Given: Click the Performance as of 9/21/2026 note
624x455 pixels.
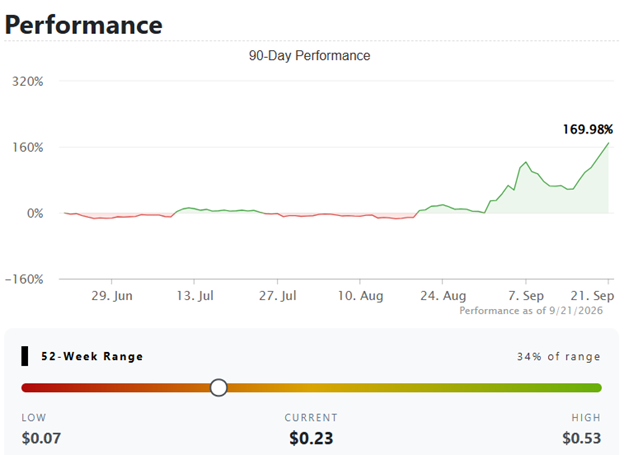Looking at the screenshot, I should [x=531, y=310].
